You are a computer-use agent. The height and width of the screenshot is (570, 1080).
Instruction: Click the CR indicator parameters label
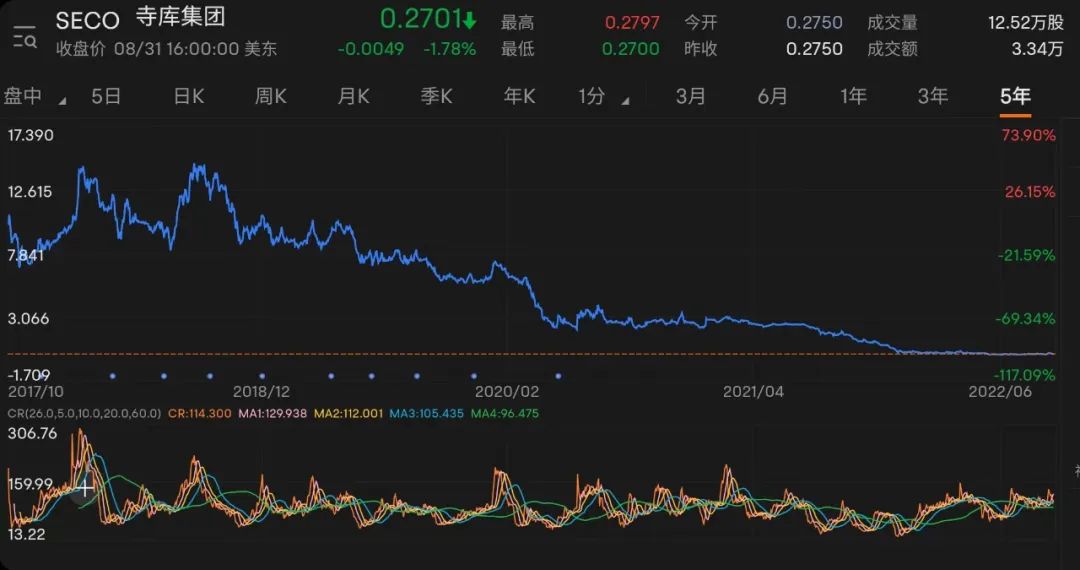coord(84,414)
